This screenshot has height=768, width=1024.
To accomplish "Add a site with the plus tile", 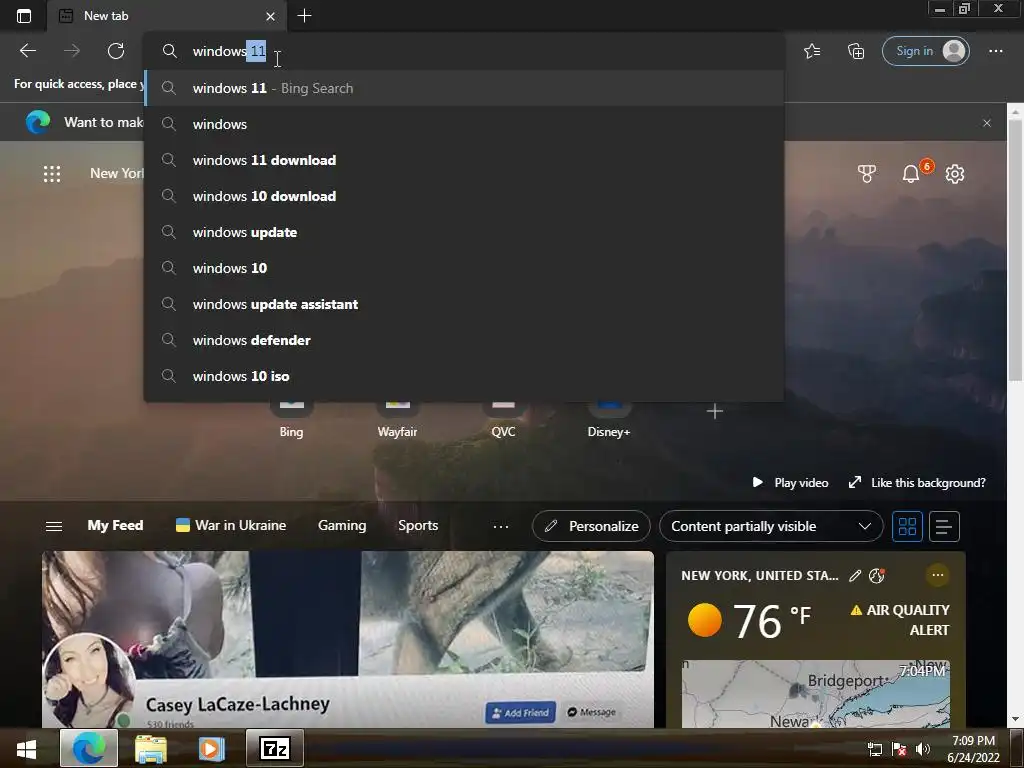I will point(714,411).
